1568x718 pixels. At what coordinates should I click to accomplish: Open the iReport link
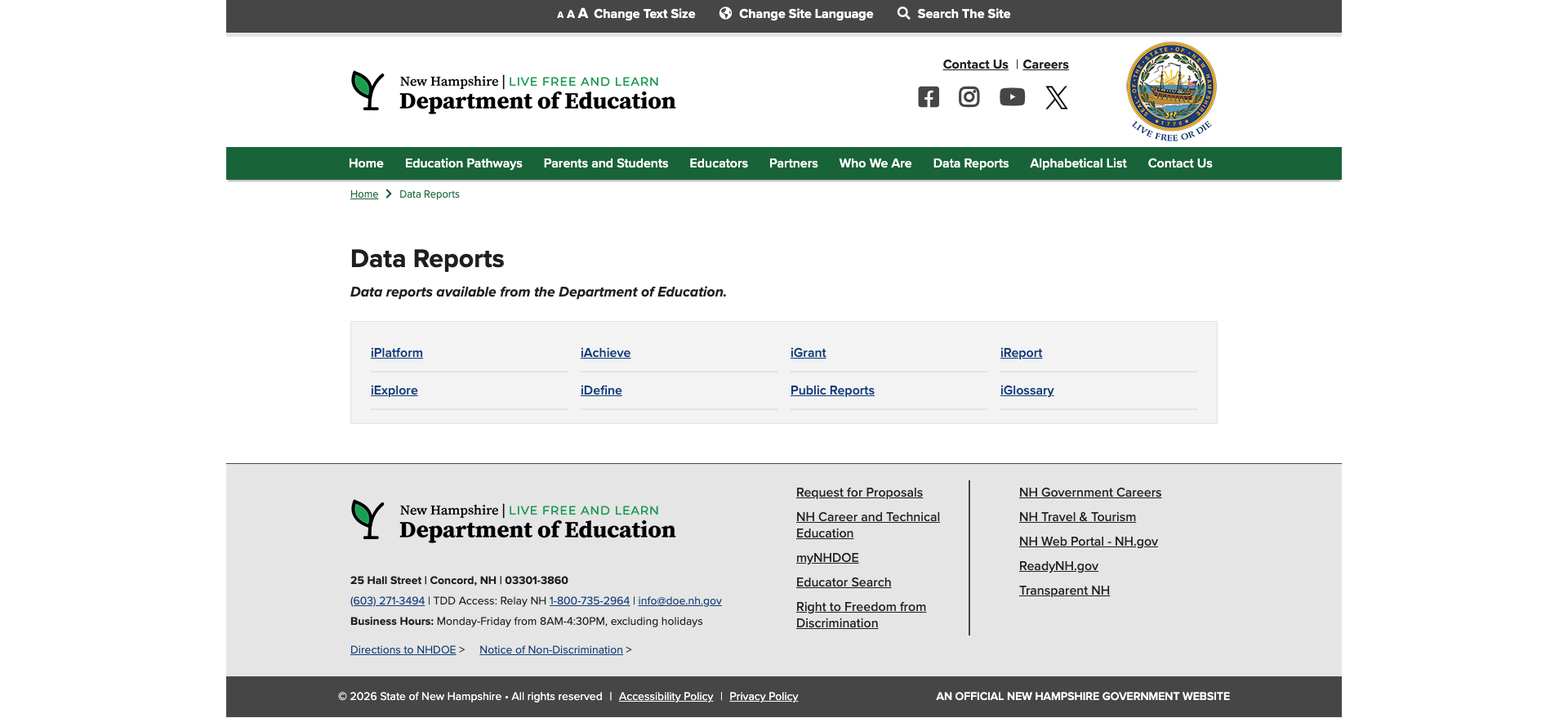tap(1022, 353)
